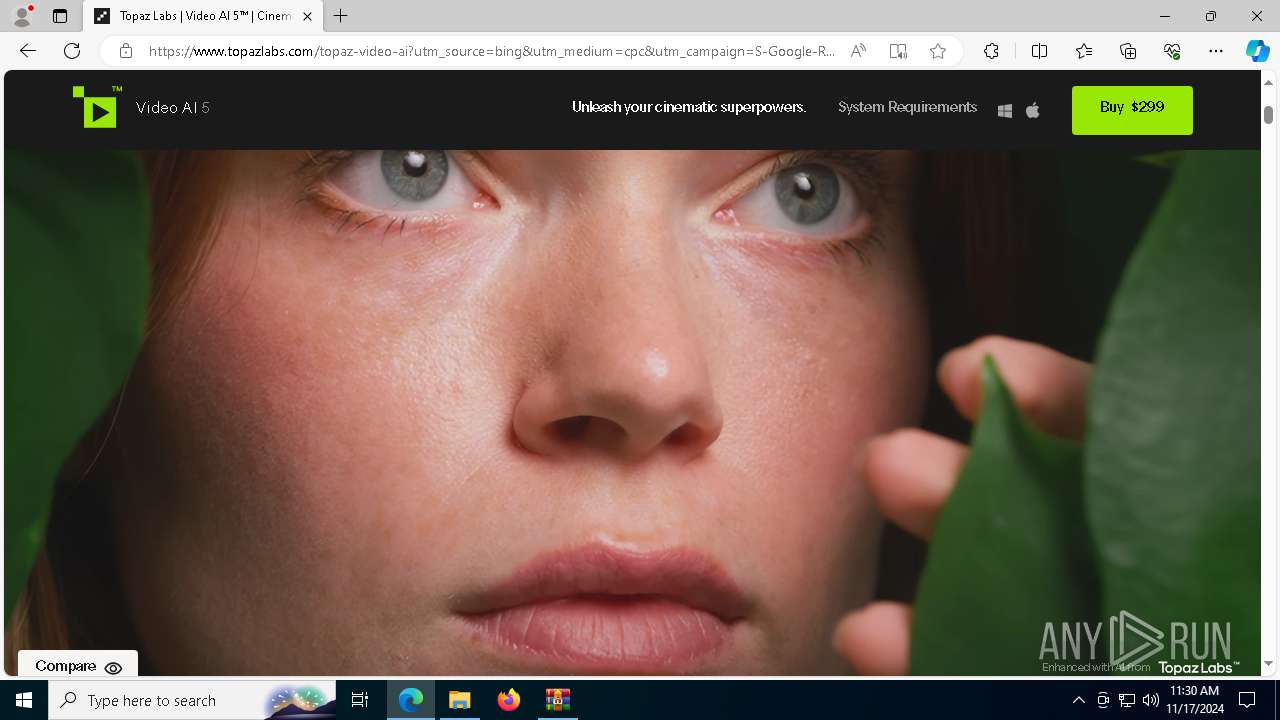
Task: Launch Firefox from the taskbar
Action: tap(508, 700)
